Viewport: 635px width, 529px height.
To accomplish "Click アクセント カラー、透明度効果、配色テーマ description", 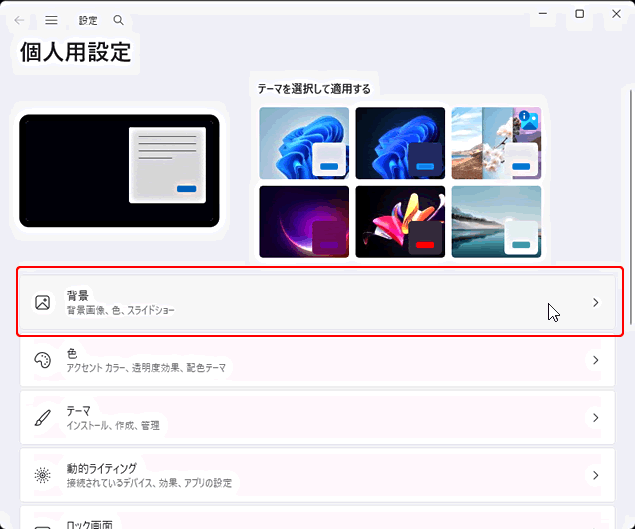I will click(x=146, y=368).
